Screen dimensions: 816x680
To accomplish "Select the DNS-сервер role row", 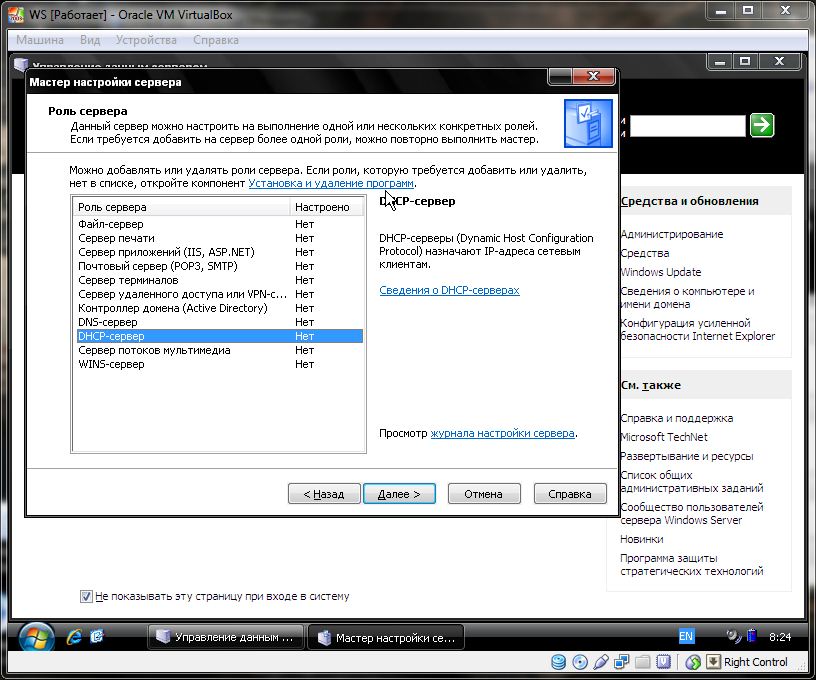I will (219, 323).
